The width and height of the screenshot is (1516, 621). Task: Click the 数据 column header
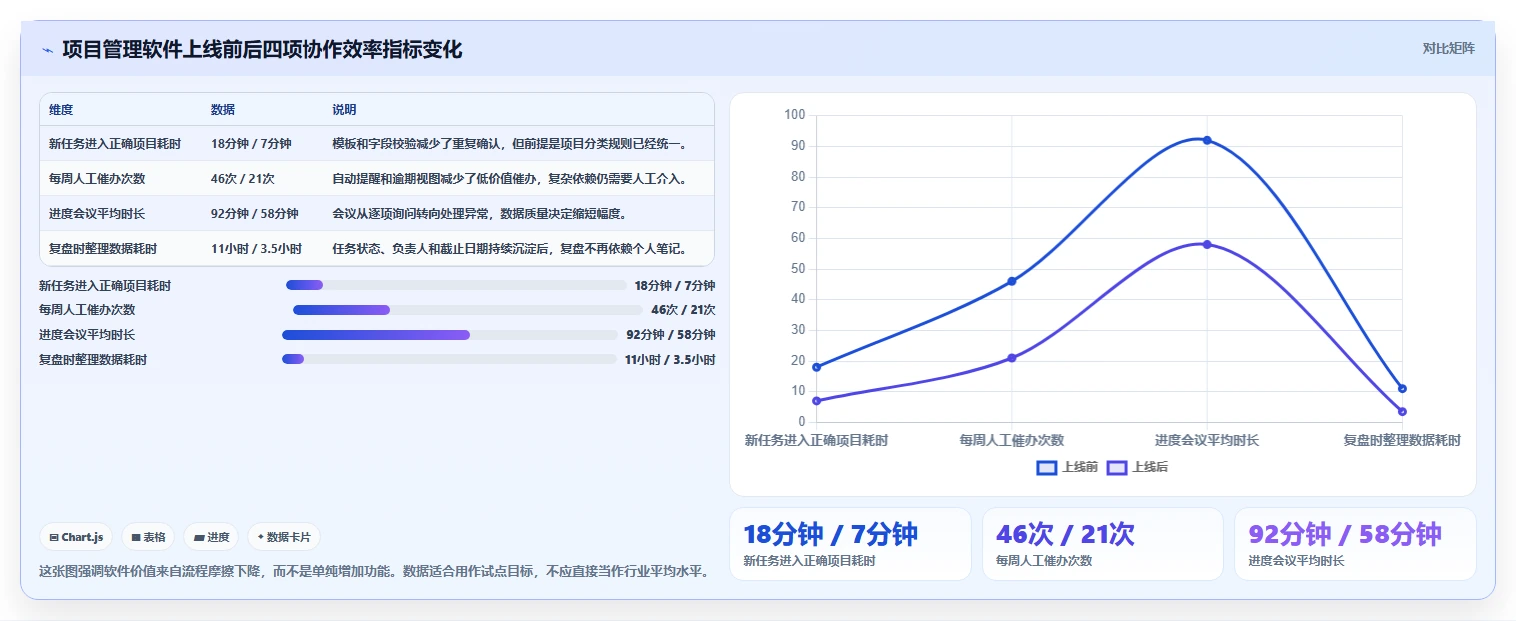pyautogui.click(x=223, y=110)
